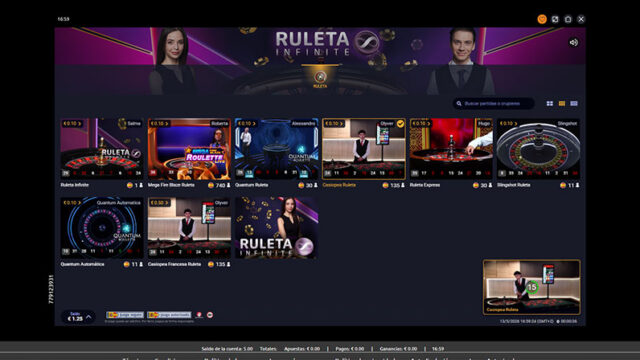The width and height of the screenshot is (640, 360).
Task: Click the Ruleta Express title text
Action: pyautogui.click(x=425, y=185)
